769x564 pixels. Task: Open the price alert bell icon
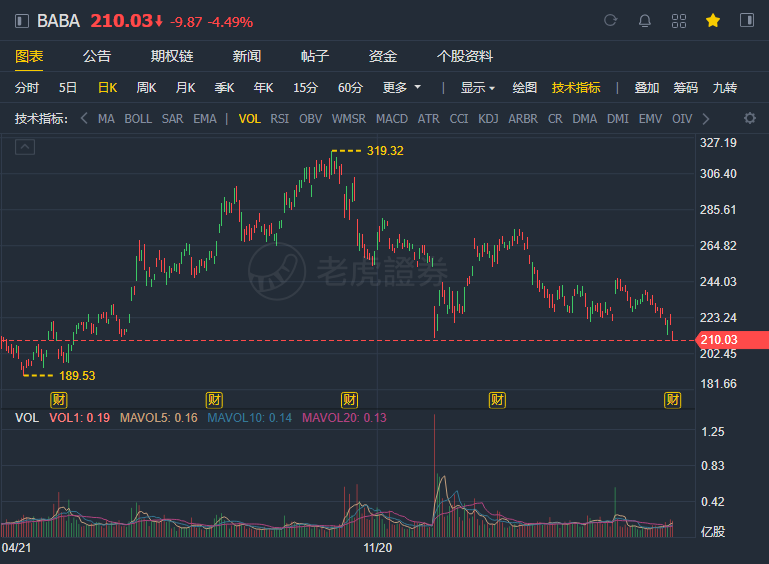[x=645, y=21]
